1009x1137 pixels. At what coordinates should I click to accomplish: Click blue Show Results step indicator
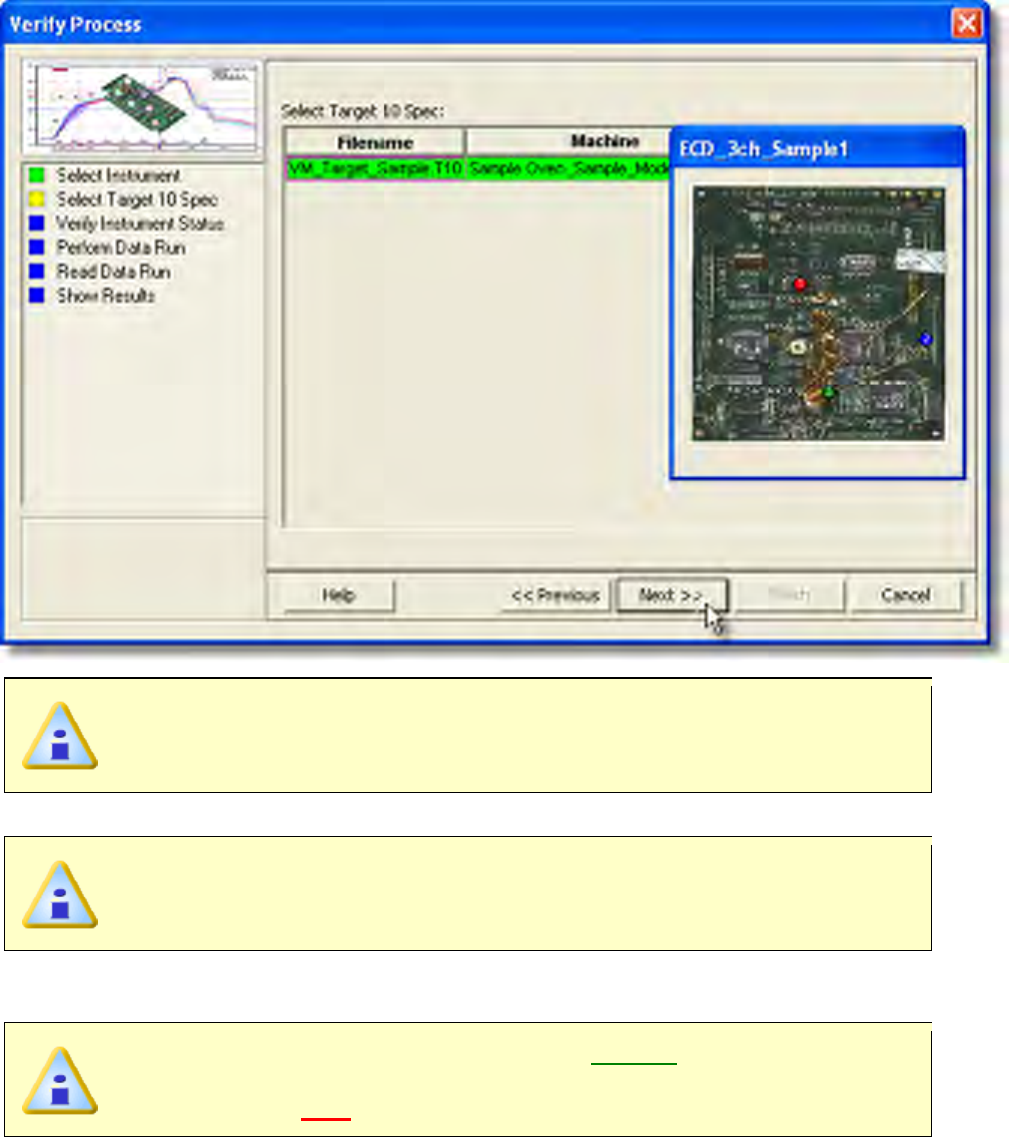coord(36,295)
